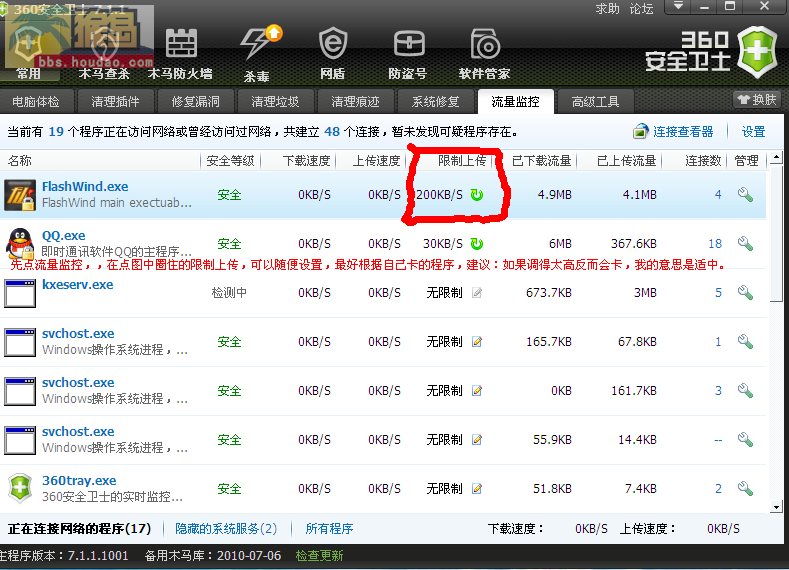
Task: Switch to the 清理痕迹 tab
Action: point(355,102)
